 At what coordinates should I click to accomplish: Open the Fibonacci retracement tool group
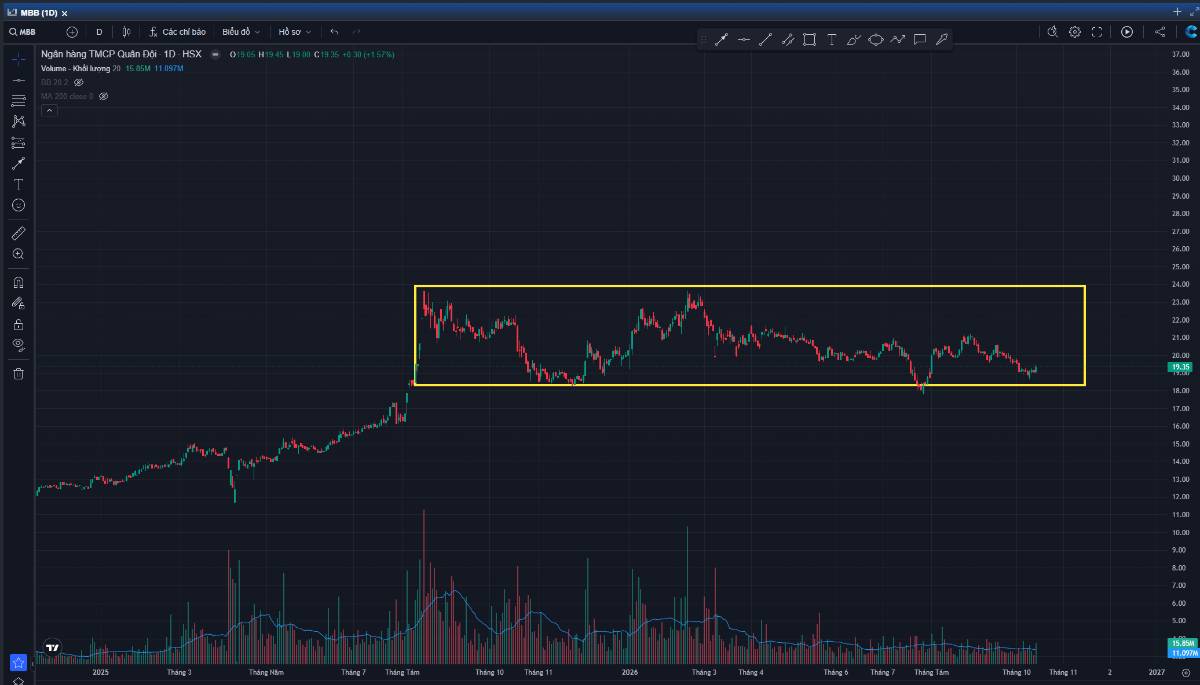(x=18, y=100)
